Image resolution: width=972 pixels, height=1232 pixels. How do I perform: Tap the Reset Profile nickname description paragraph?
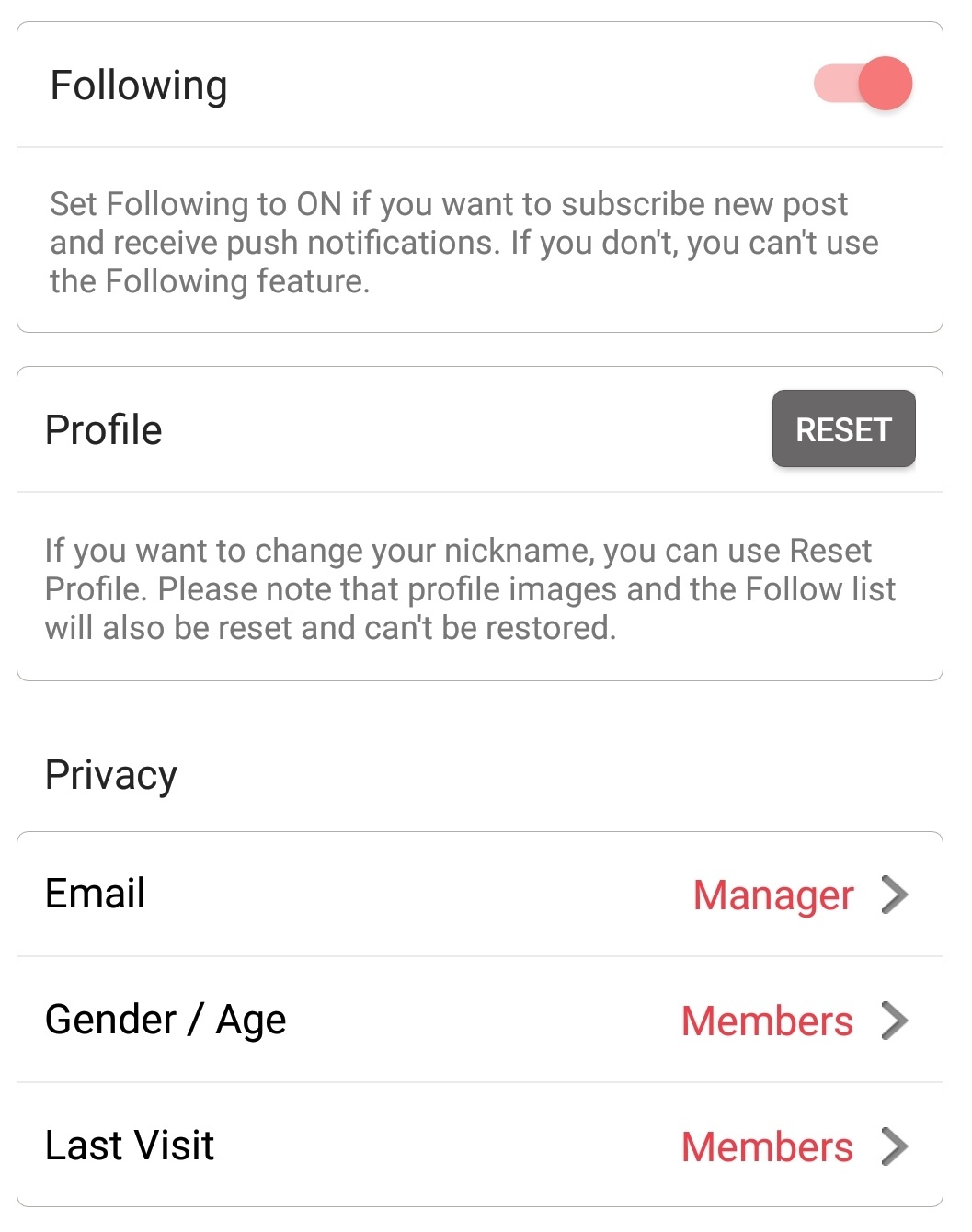pos(470,589)
